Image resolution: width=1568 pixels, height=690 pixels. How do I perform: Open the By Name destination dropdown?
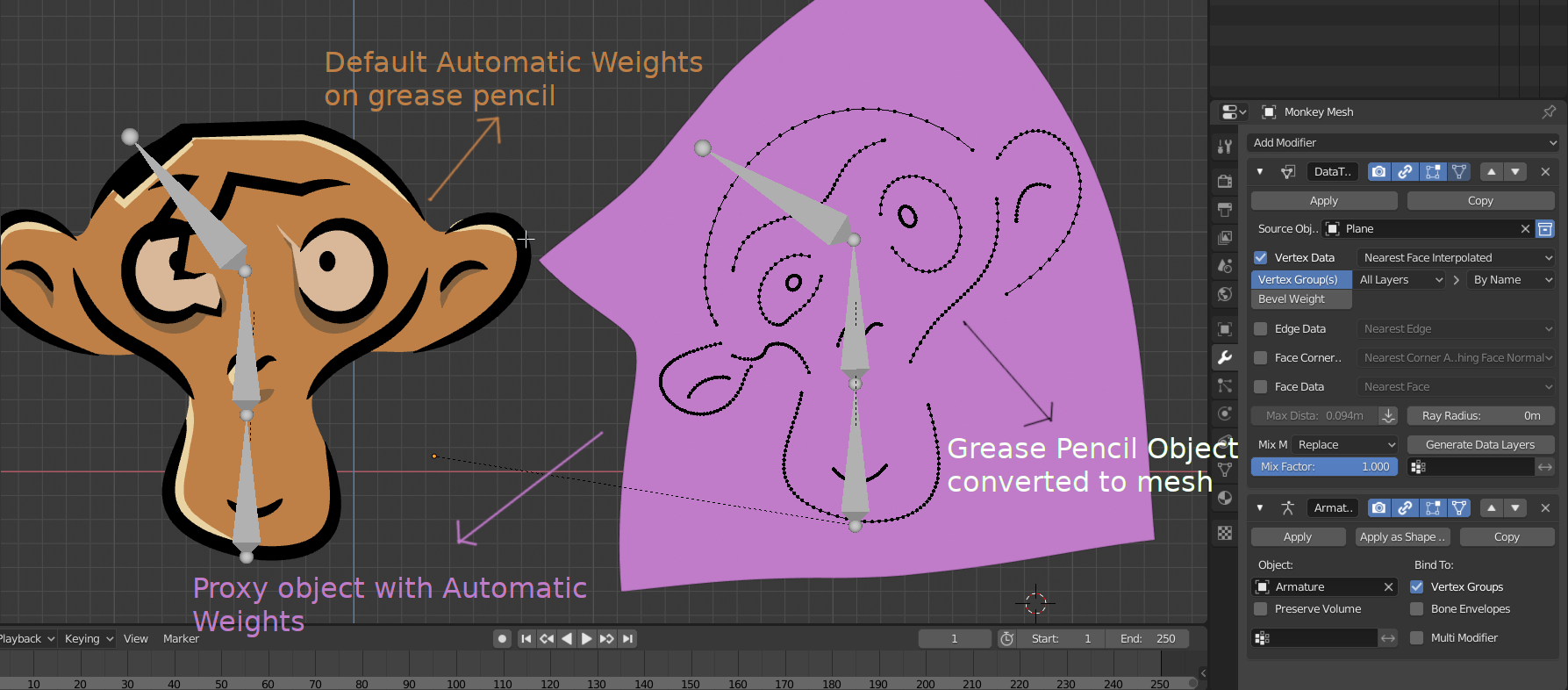(x=1511, y=280)
